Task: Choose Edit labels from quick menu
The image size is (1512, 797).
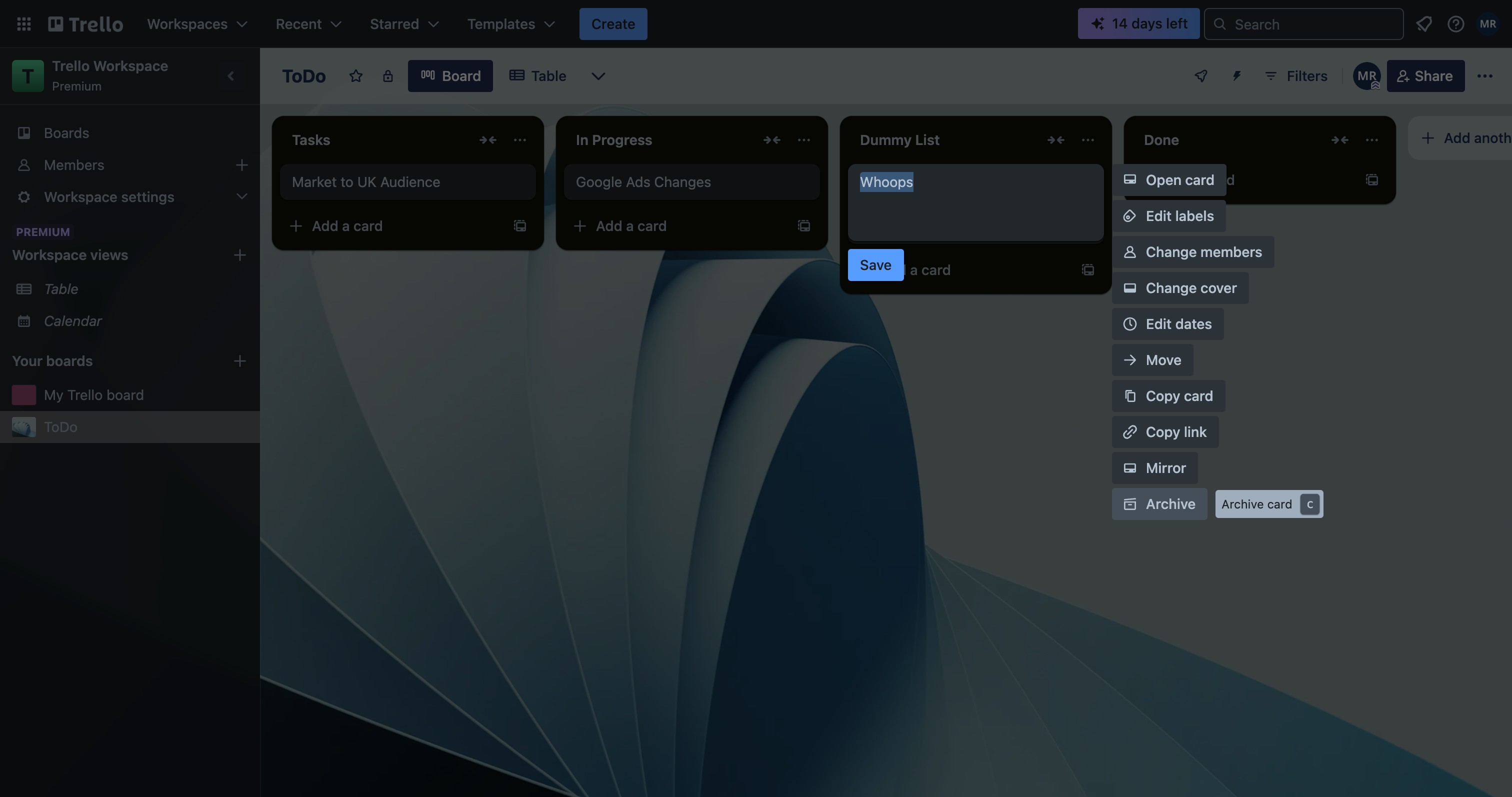Action: pos(1168,216)
